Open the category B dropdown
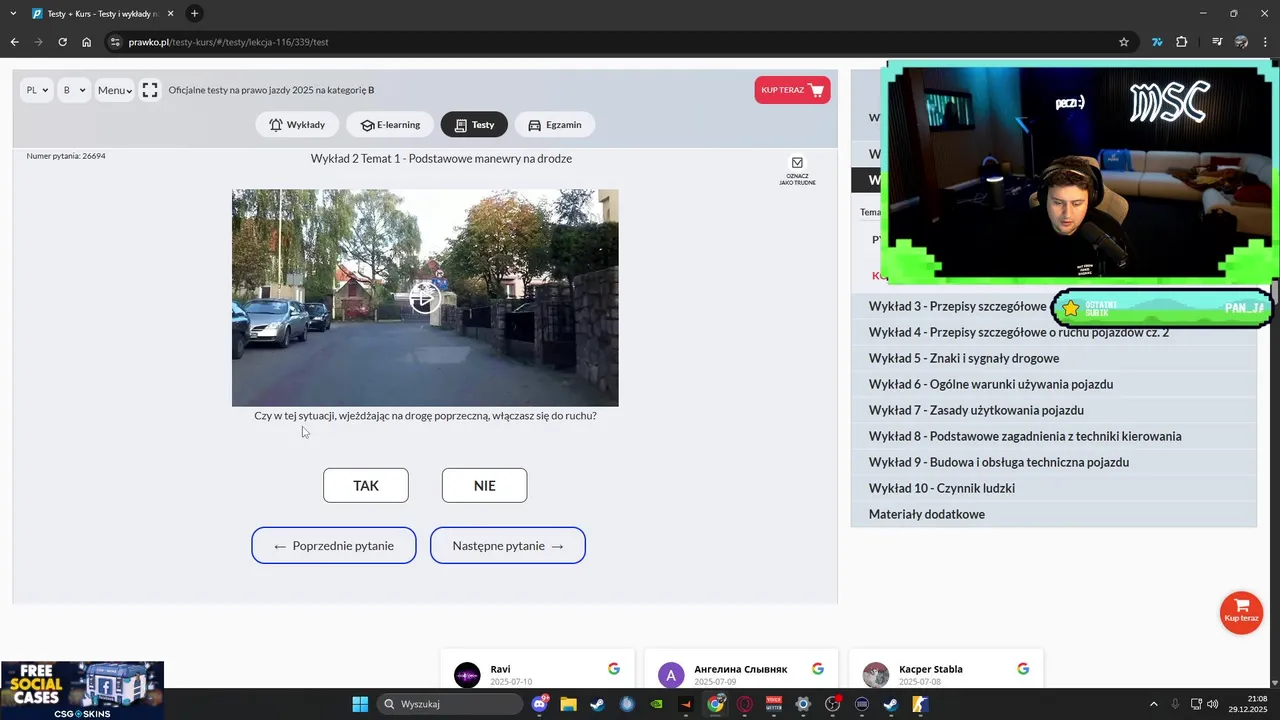Viewport: 1280px width, 720px height. pos(74,90)
